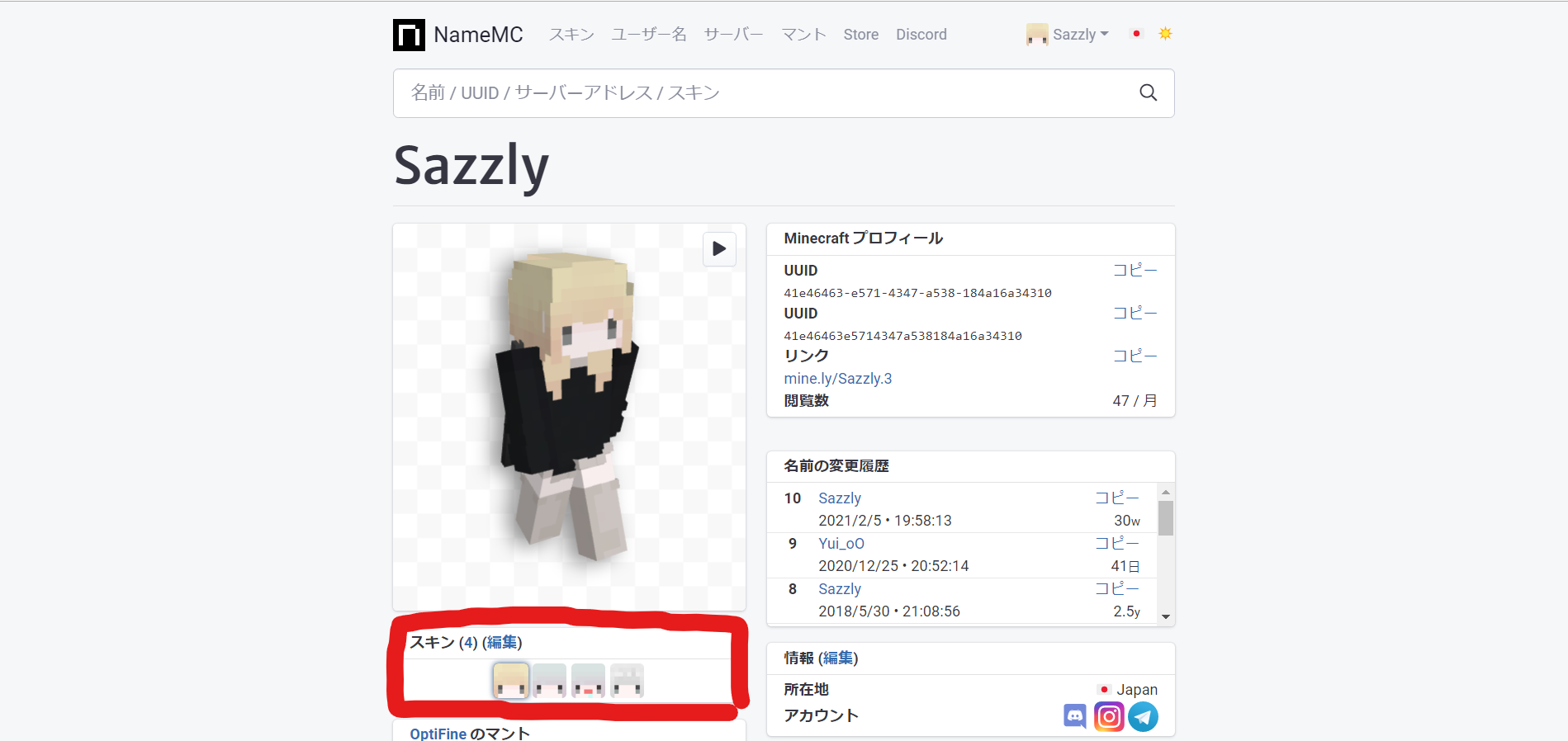
Task: Click the Sazzly avatar head in navbar
Action: point(1037,34)
